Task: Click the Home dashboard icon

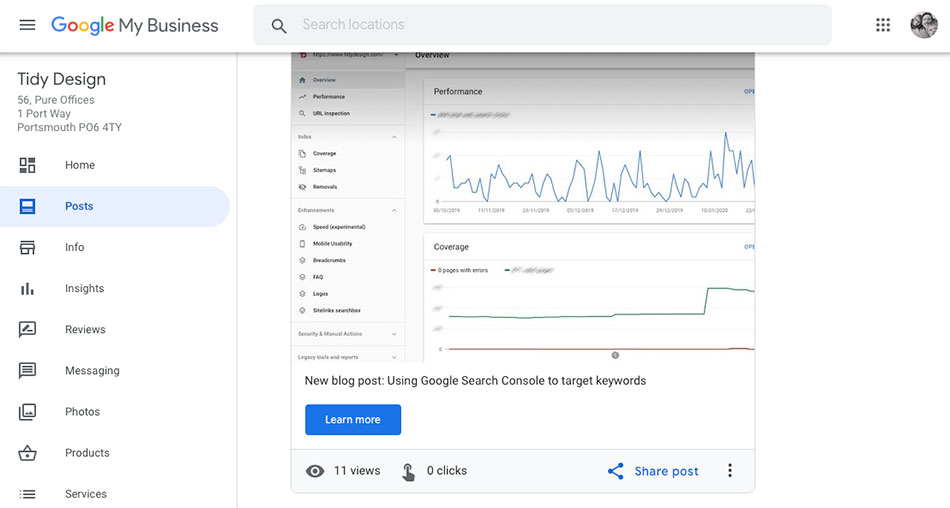Action: point(27,165)
